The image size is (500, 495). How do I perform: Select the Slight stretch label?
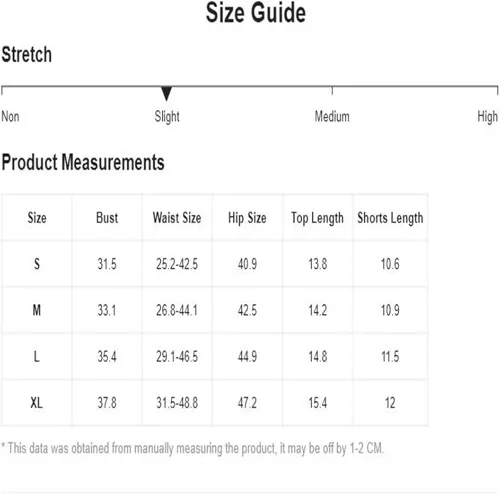167,117
